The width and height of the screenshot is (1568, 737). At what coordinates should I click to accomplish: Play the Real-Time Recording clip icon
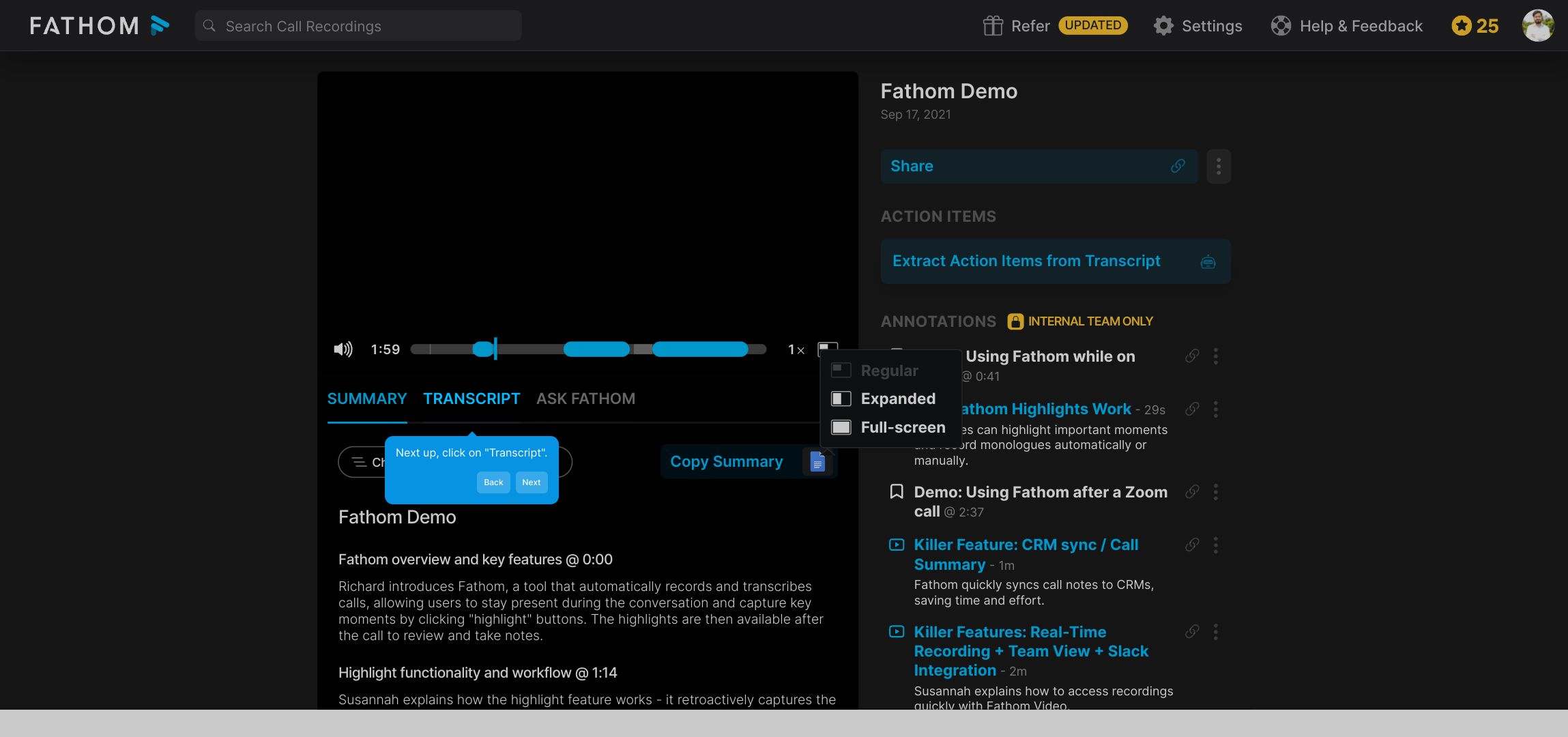(x=897, y=631)
